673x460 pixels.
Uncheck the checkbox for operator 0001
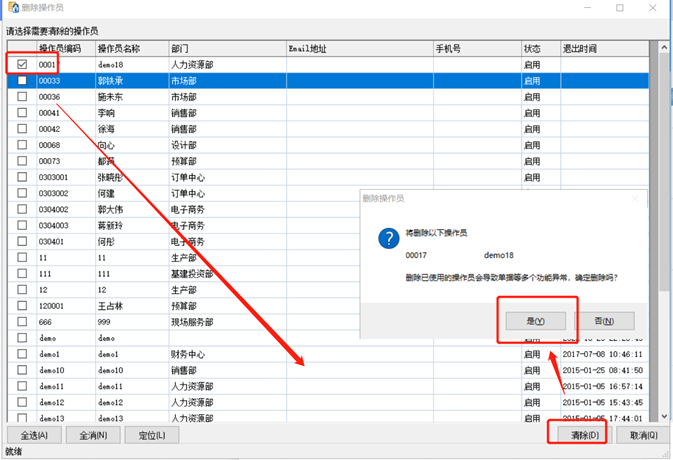pyautogui.click(x=22, y=64)
